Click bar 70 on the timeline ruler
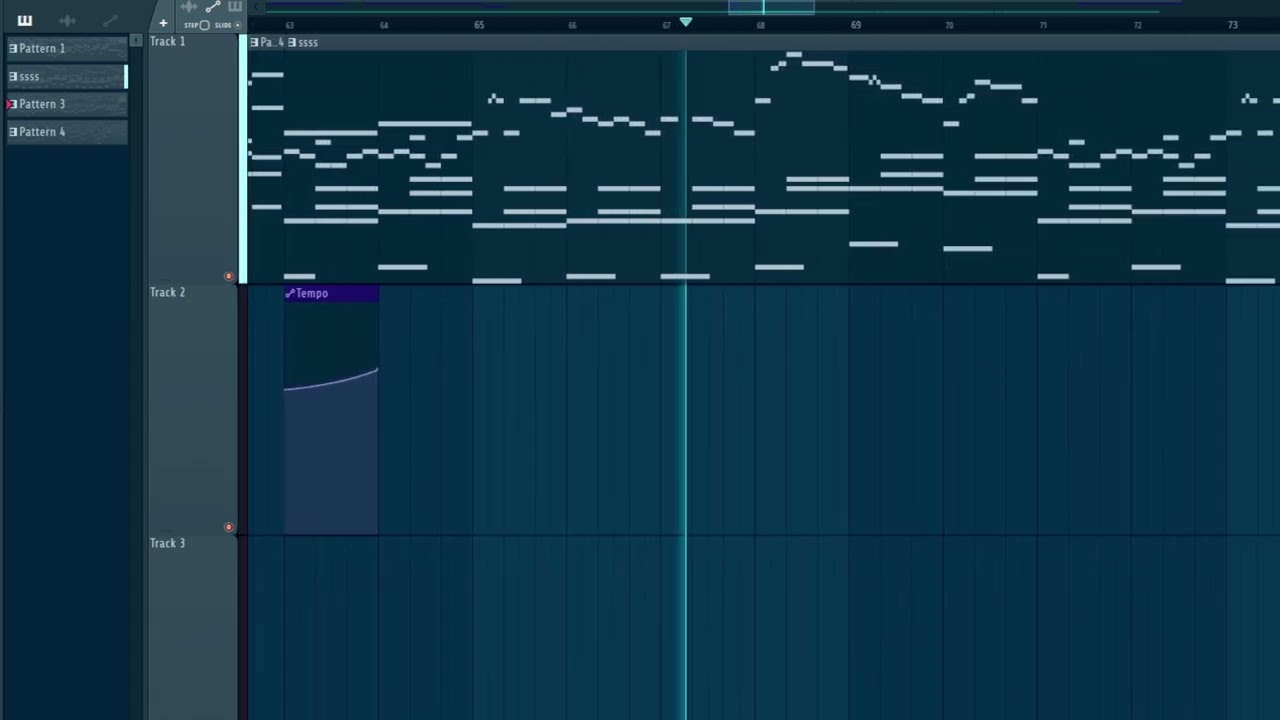Viewport: 1280px width, 720px height. (949, 25)
